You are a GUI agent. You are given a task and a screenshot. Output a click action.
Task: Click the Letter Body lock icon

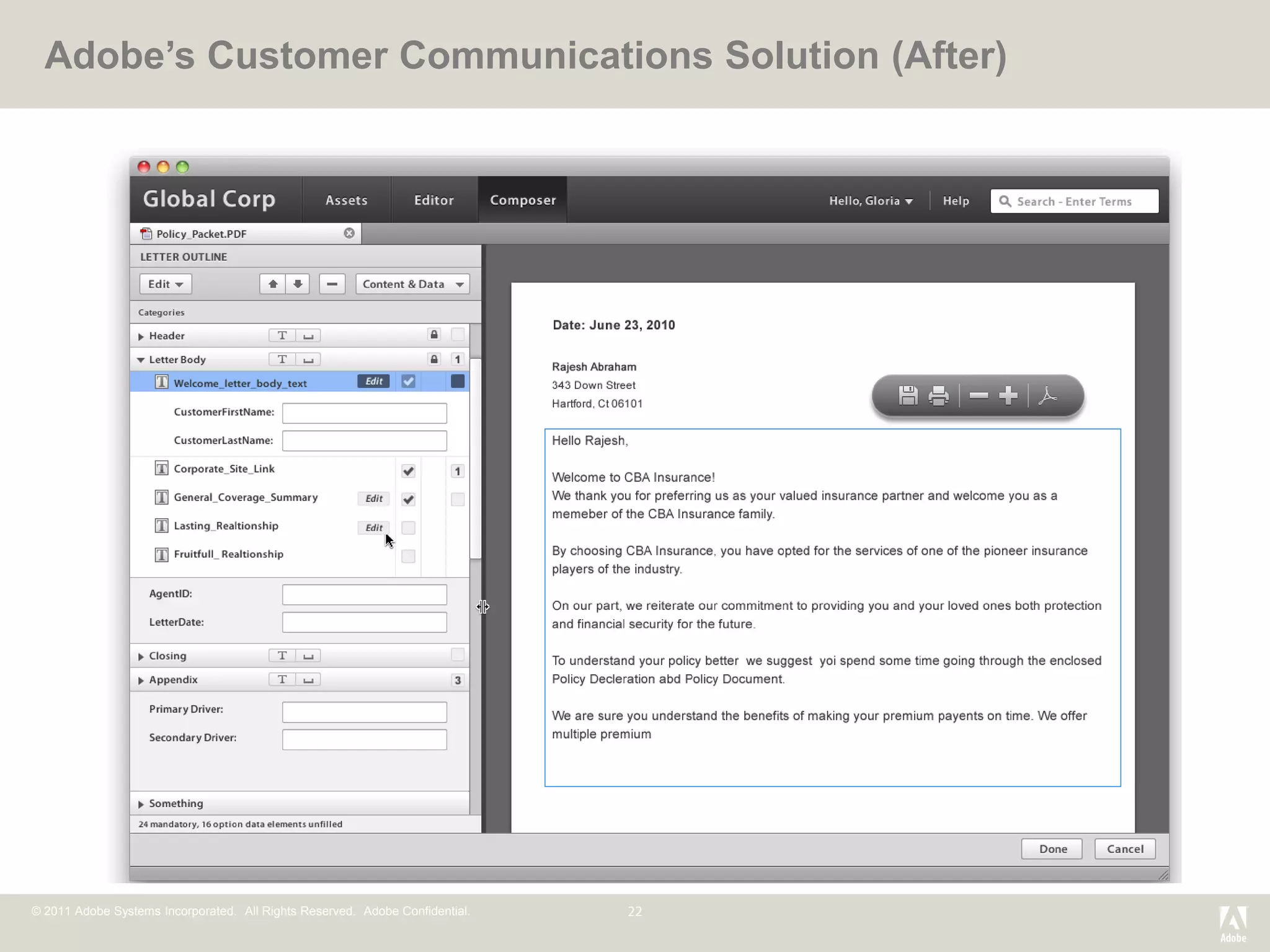434,359
